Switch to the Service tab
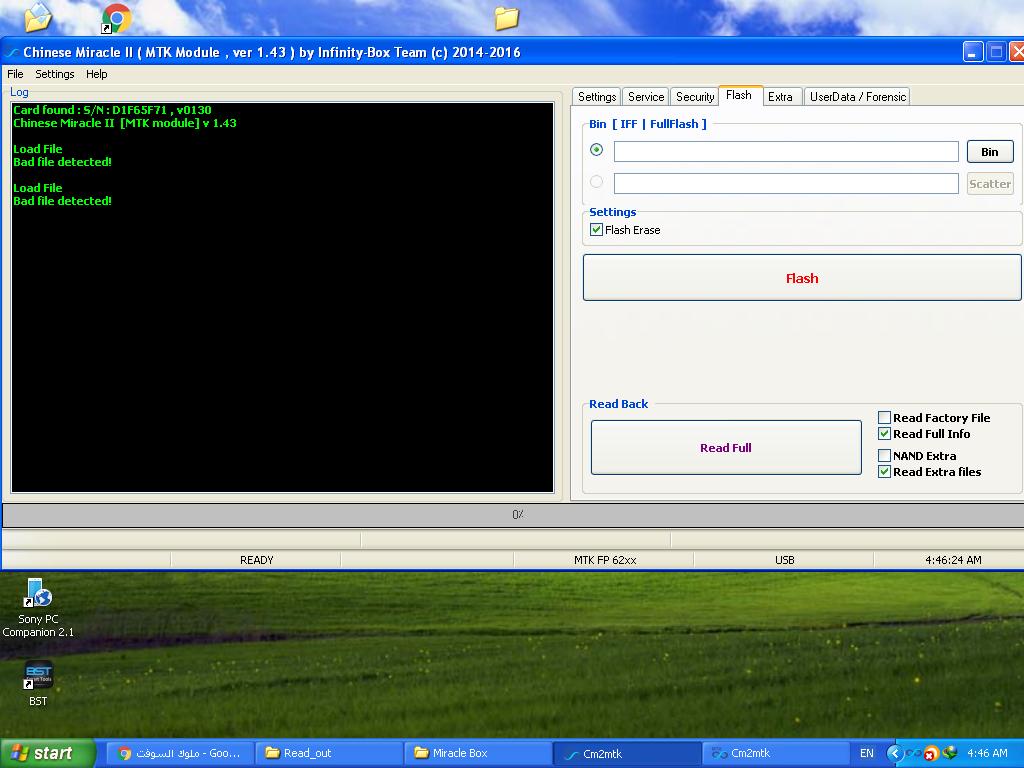The width and height of the screenshot is (1024, 768). (646, 97)
